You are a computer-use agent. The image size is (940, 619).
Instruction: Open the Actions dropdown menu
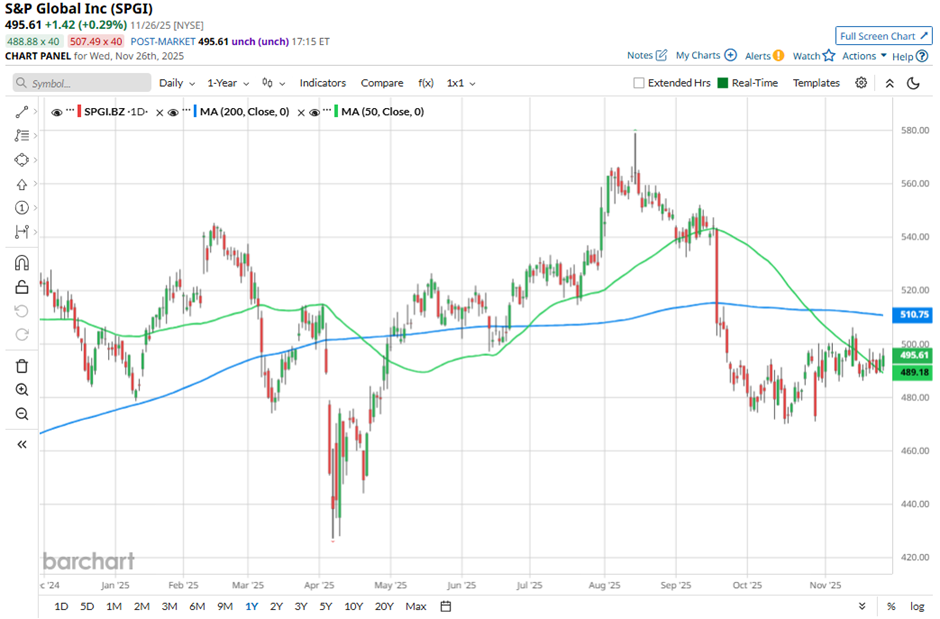click(864, 56)
